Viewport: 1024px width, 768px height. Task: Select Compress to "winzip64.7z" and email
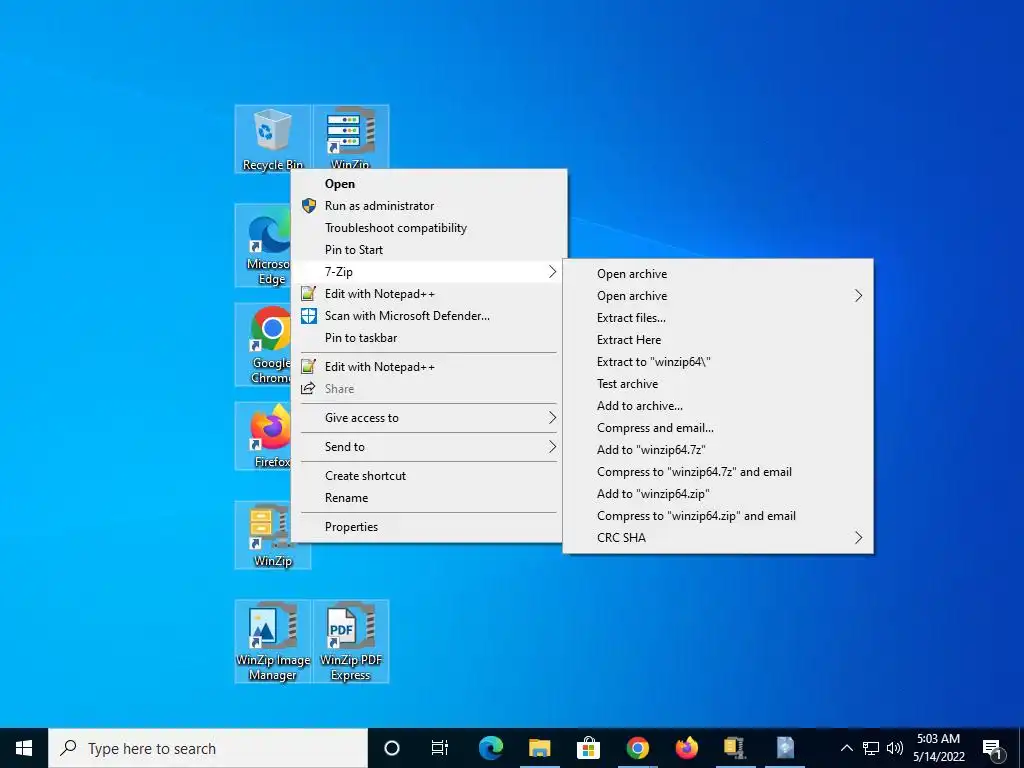[718, 472]
